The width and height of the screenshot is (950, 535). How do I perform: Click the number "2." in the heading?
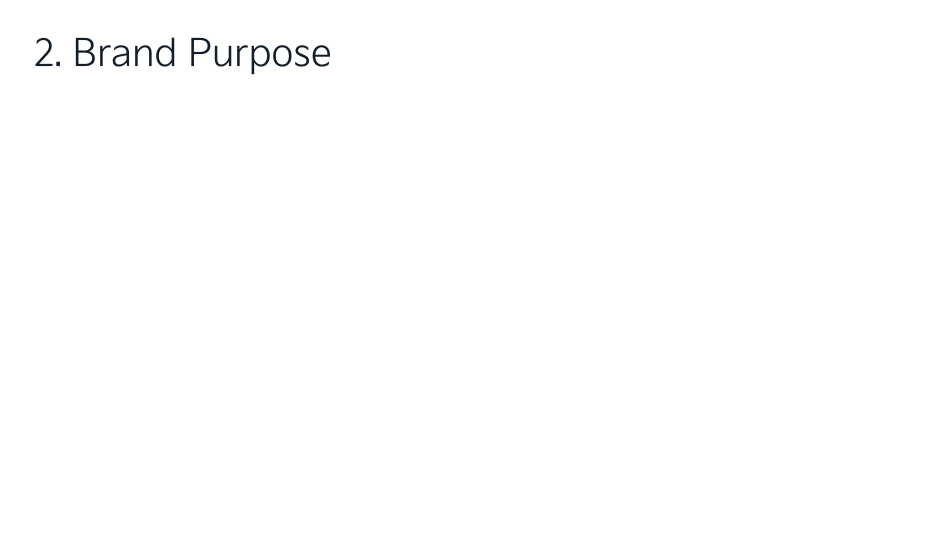(48, 53)
